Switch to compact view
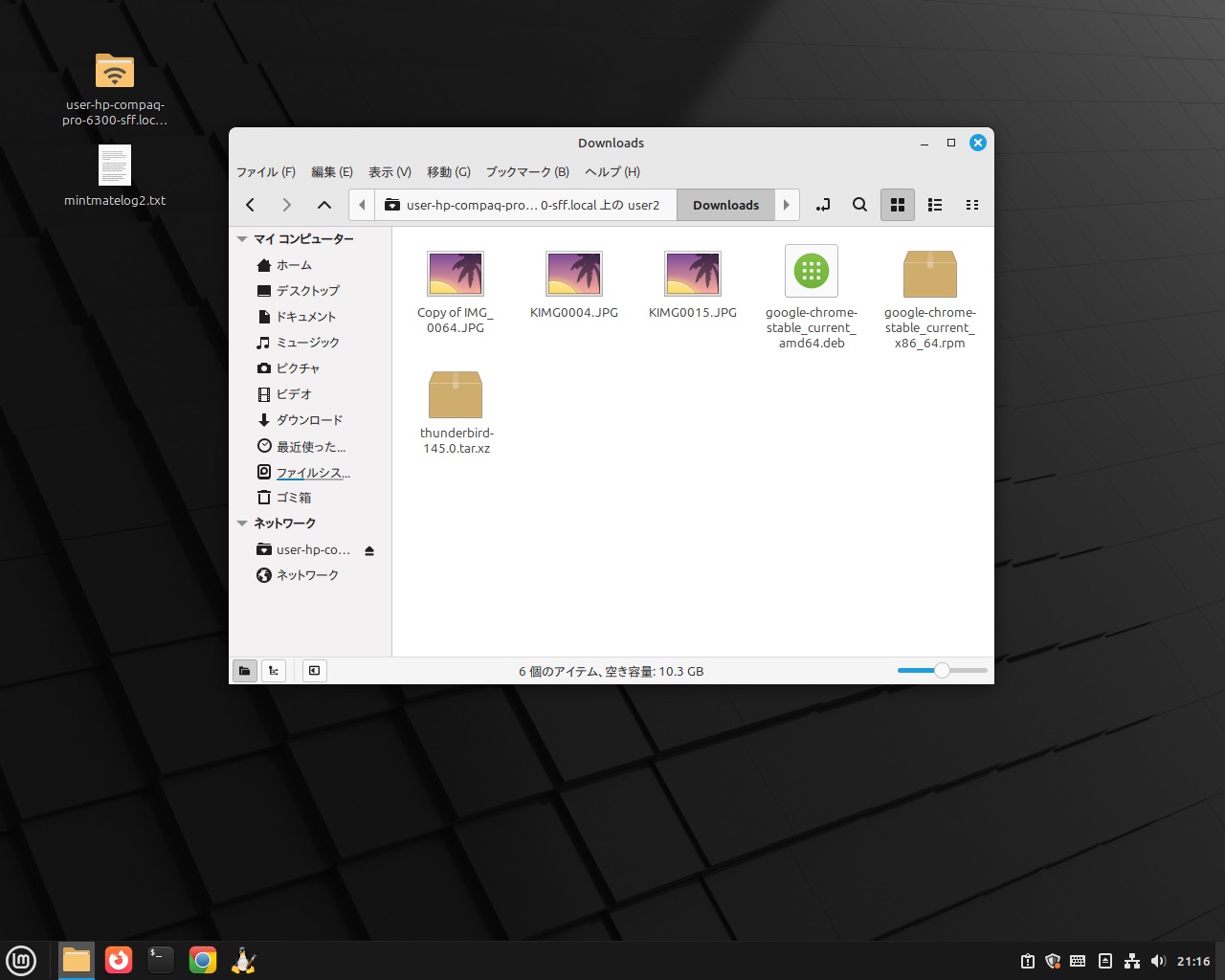1225x980 pixels. tap(972, 205)
